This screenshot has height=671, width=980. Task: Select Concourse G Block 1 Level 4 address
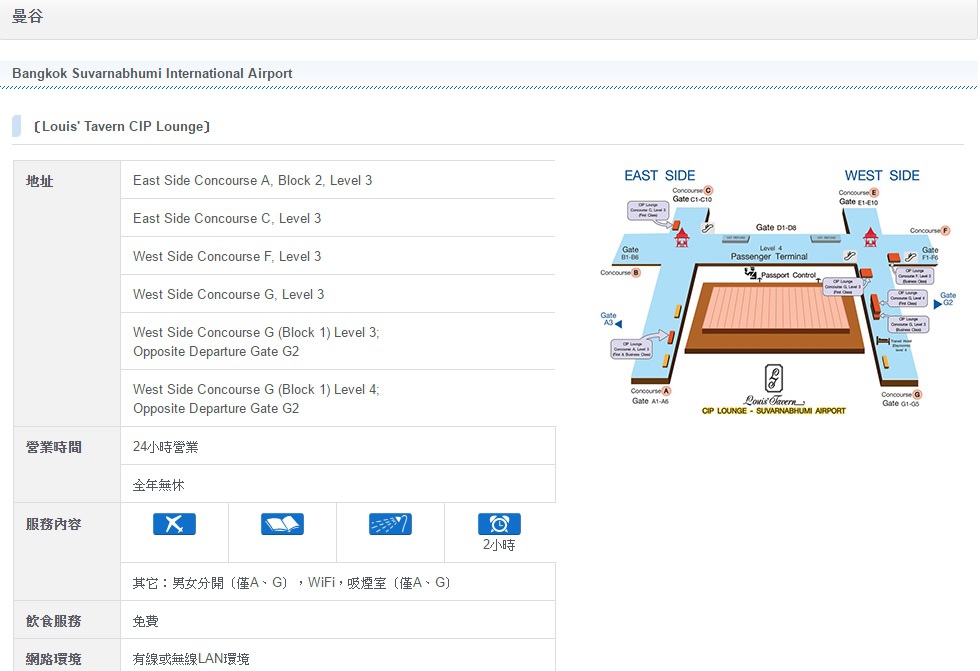coord(256,399)
